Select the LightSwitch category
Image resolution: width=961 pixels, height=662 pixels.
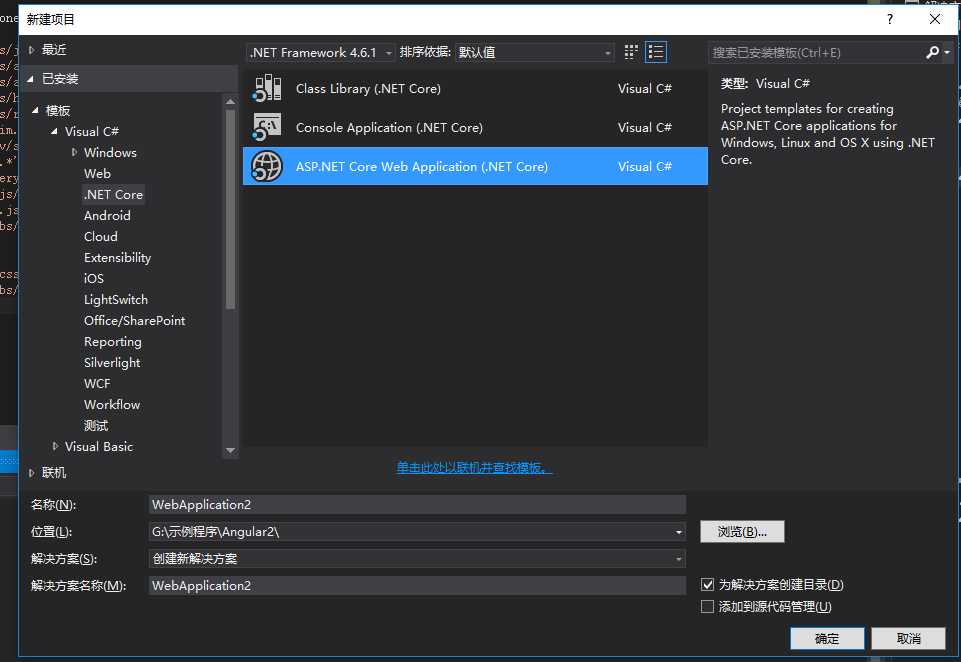coord(116,299)
